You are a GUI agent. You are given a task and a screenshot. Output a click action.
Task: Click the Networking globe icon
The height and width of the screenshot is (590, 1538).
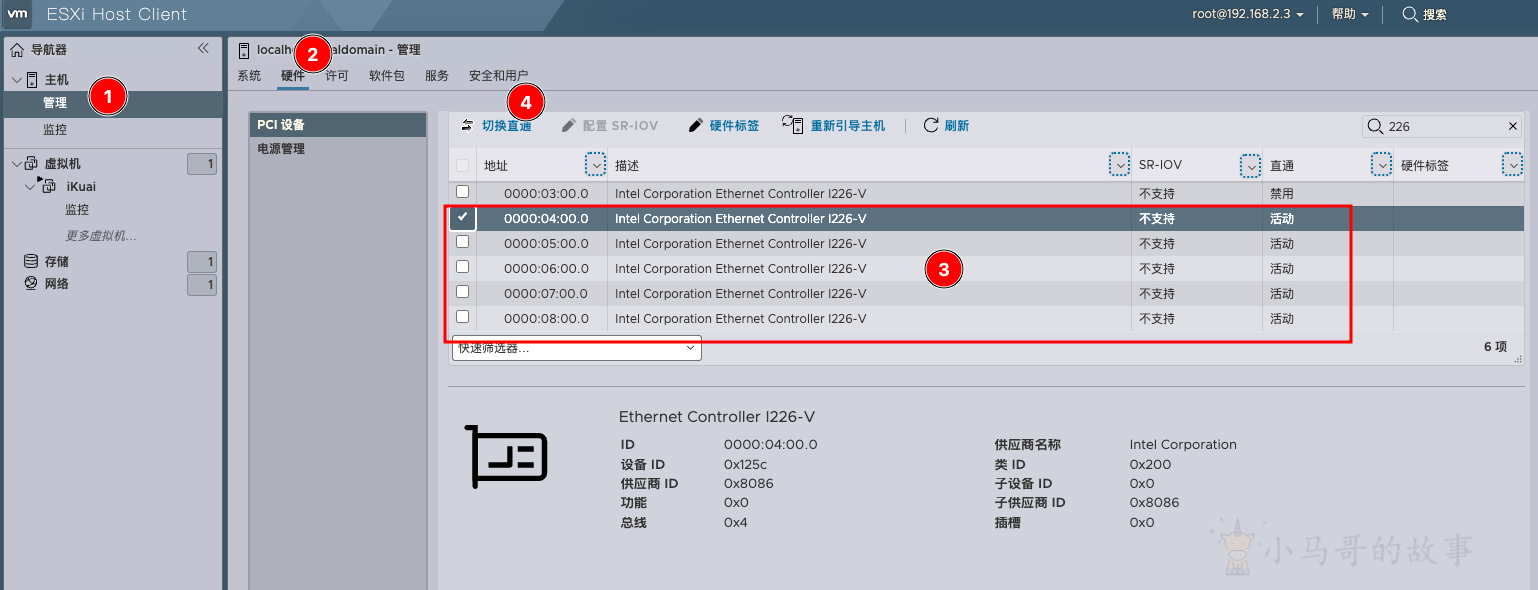(31, 284)
